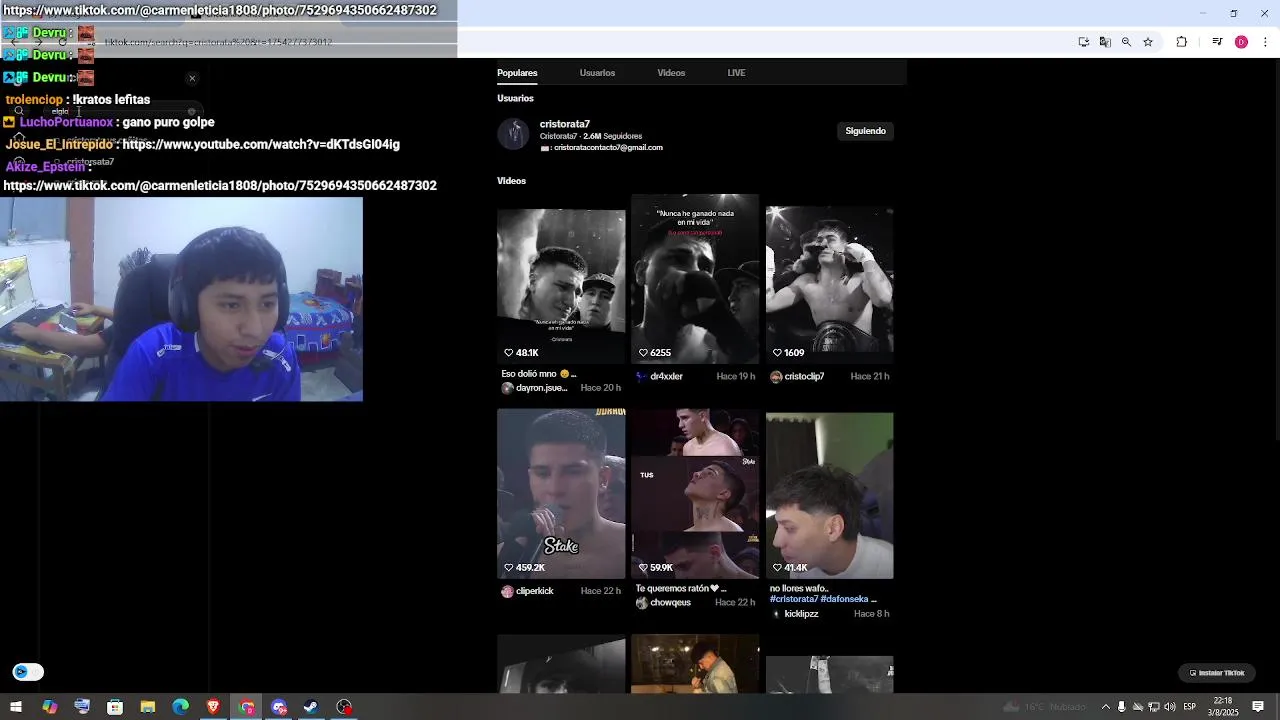Open the cristorata7 username link
1280x720 pixels.
pos(565,124)
